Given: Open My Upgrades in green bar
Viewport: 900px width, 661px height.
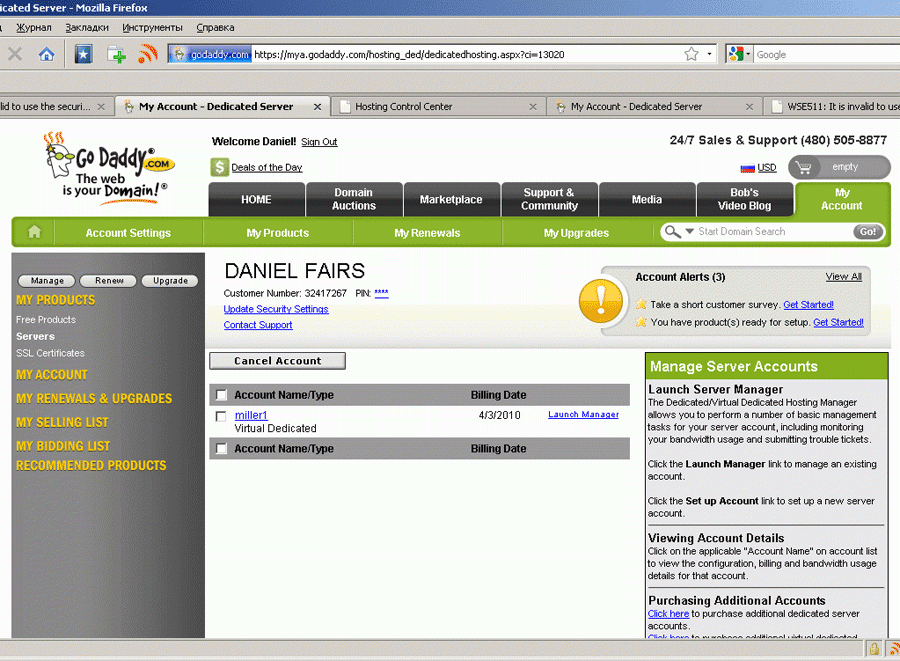Looking at the screenshot, I should click(x=576, y=233).
